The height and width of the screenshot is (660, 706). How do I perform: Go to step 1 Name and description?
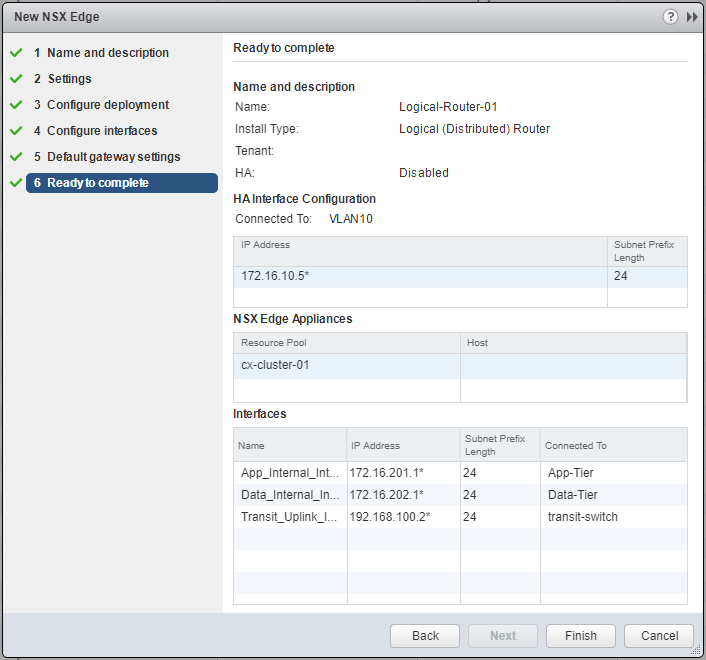coord(107,53)
